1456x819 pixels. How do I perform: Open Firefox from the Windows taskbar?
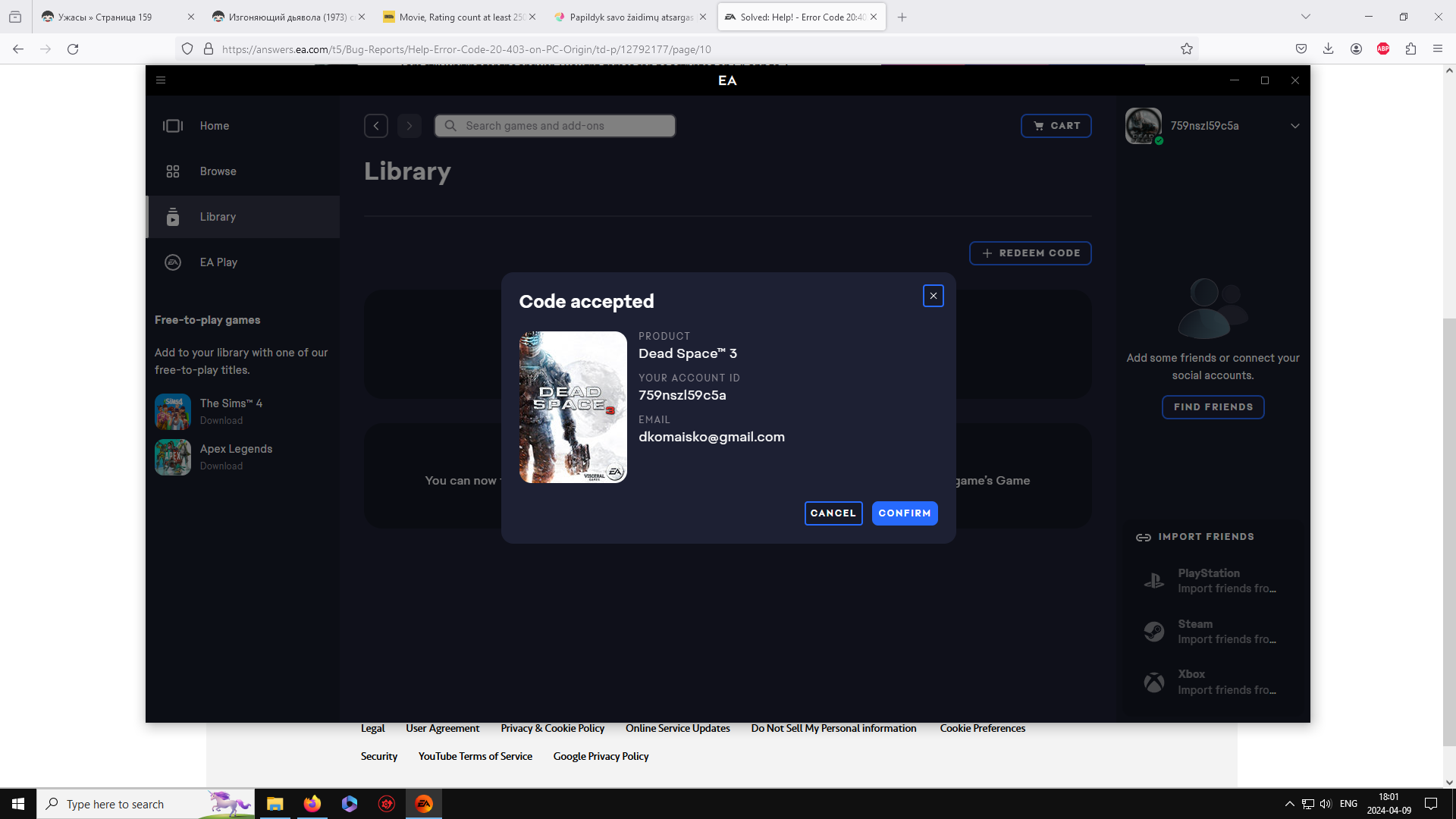tap(312, 804)
